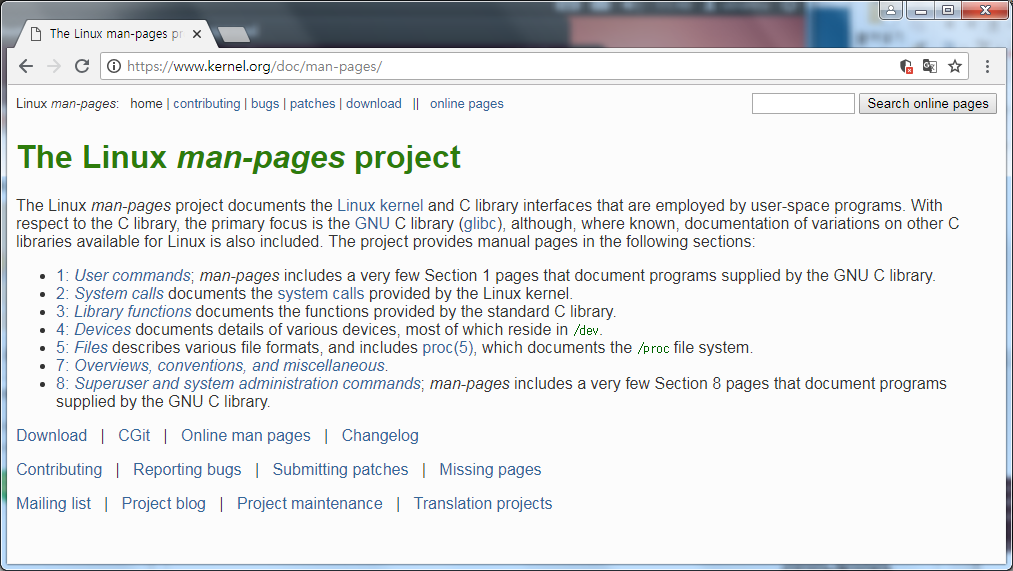
Task: Open the patches nav link
Action: point(313,103)
